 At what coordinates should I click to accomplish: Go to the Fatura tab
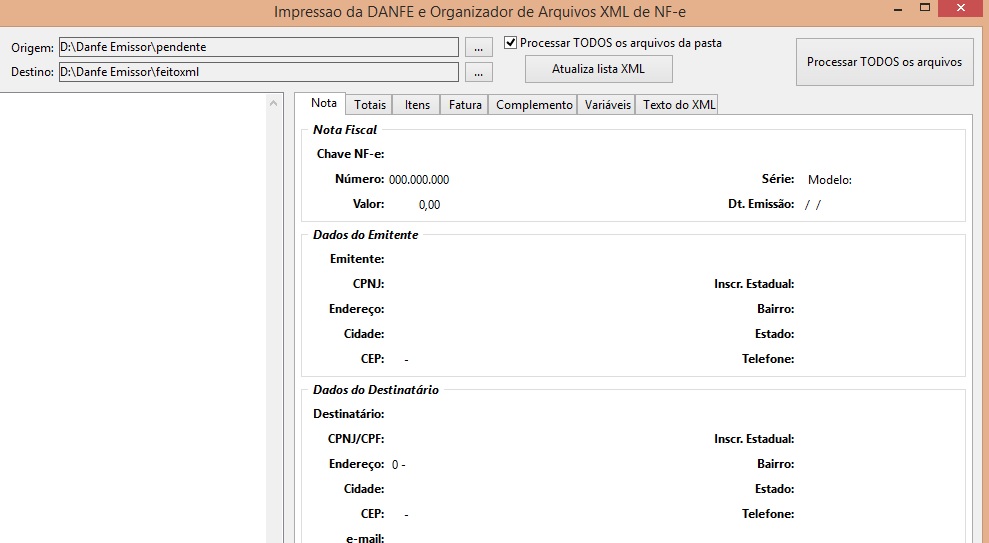[465, 105]
